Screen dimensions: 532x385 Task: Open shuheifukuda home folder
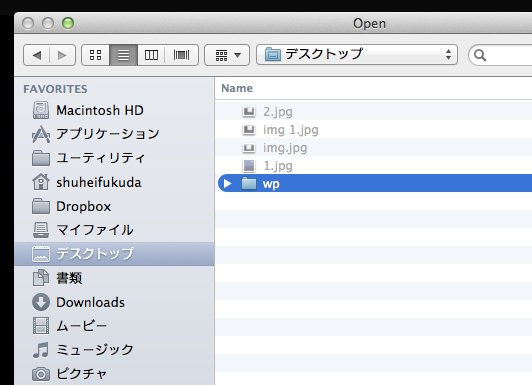click(x=114, y=182)
